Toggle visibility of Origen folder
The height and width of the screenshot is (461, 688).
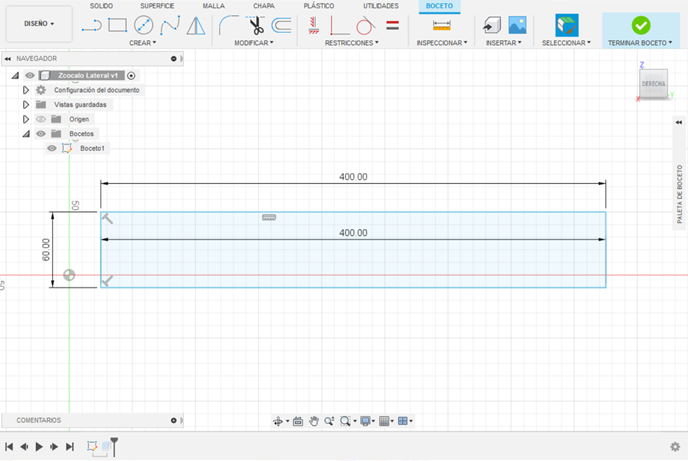click(x=41, y=119)
